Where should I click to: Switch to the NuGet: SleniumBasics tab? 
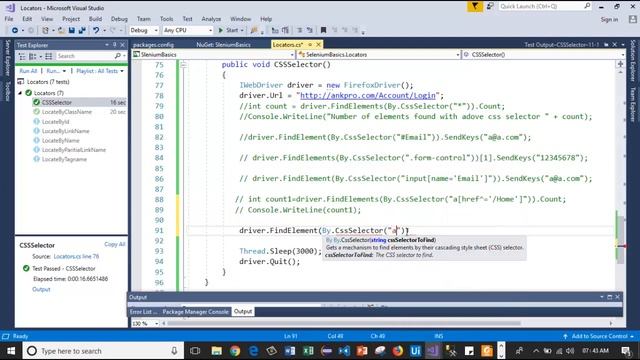[x=223, y=44]
